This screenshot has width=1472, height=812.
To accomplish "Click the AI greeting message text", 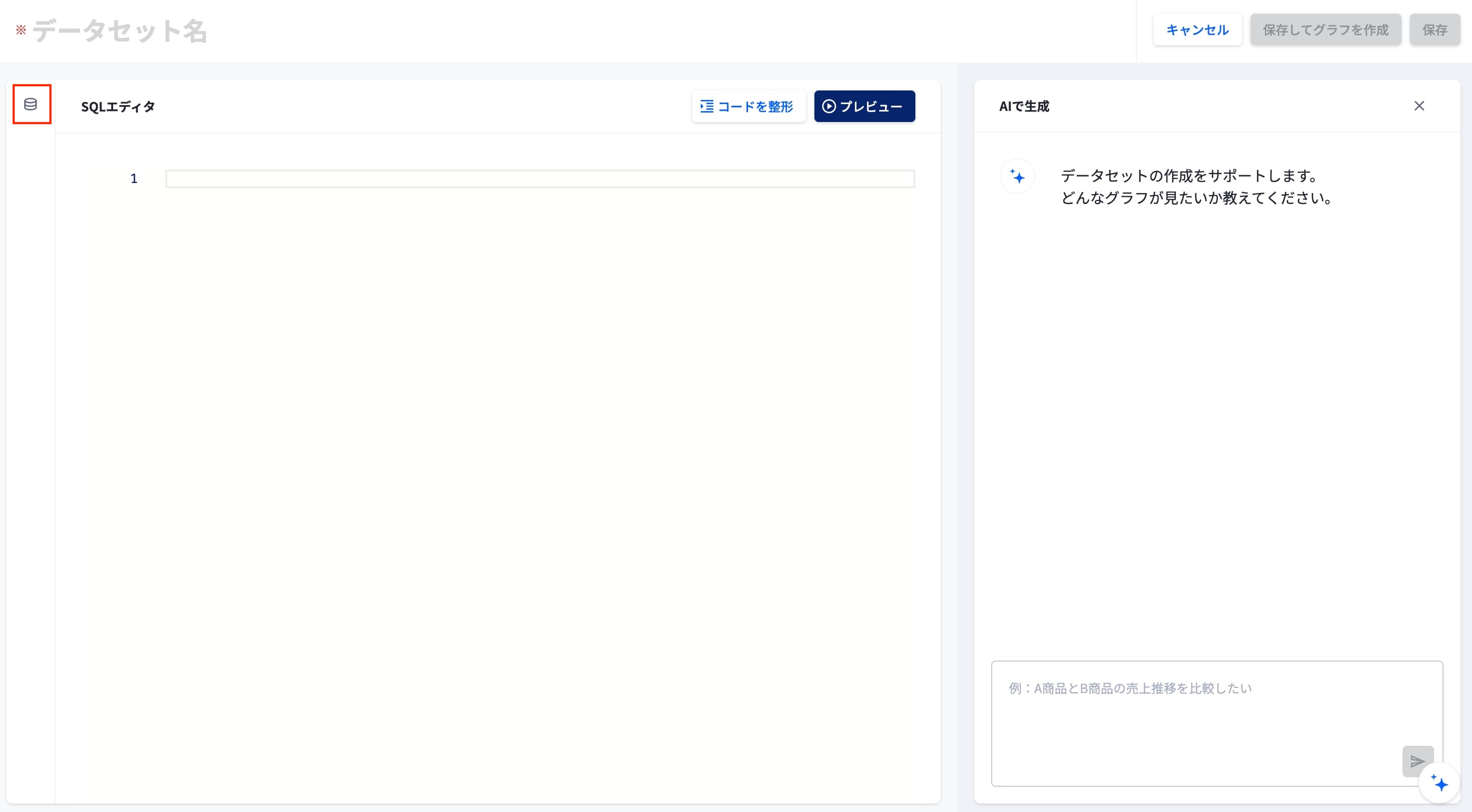I will click(1197, 187).
